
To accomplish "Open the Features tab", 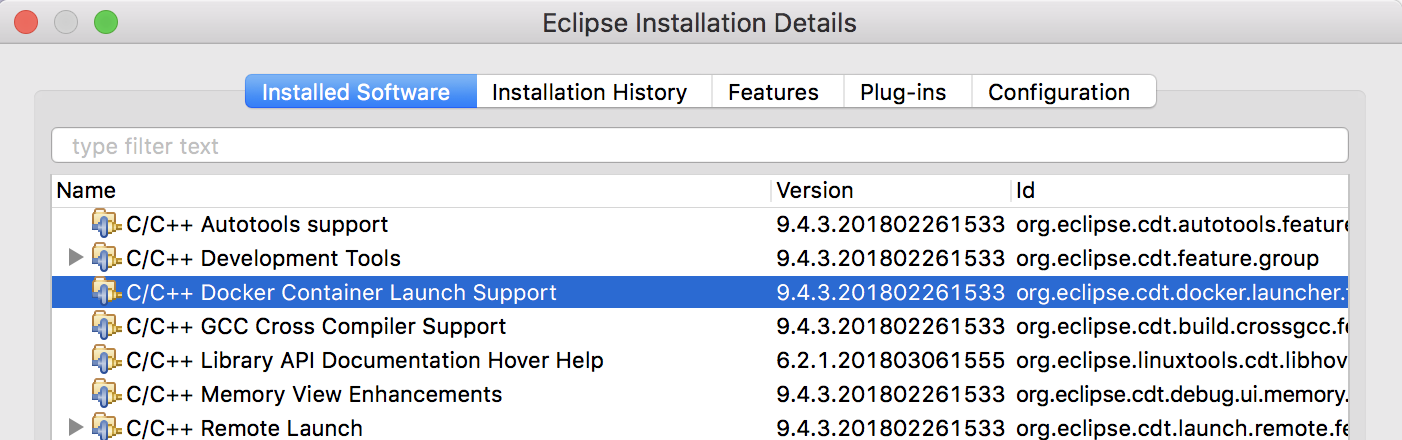I will click(x=773, y=92).
